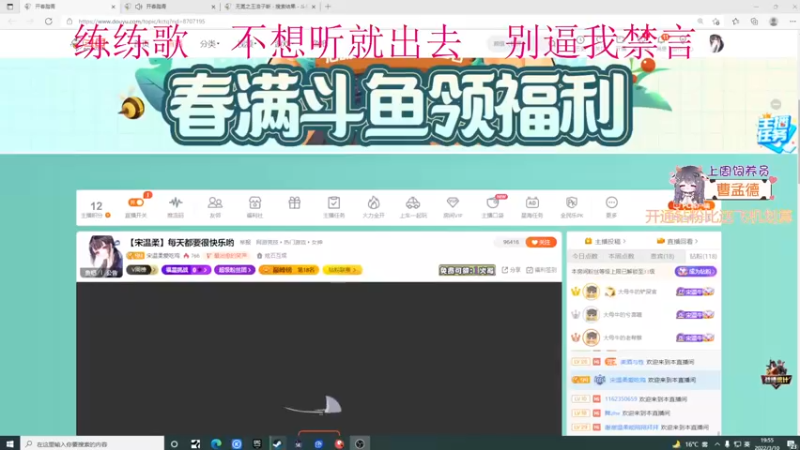The height and width of the screenshot is (450, 800).
Task: Open the browser profile icon
Action: point(773,21)
